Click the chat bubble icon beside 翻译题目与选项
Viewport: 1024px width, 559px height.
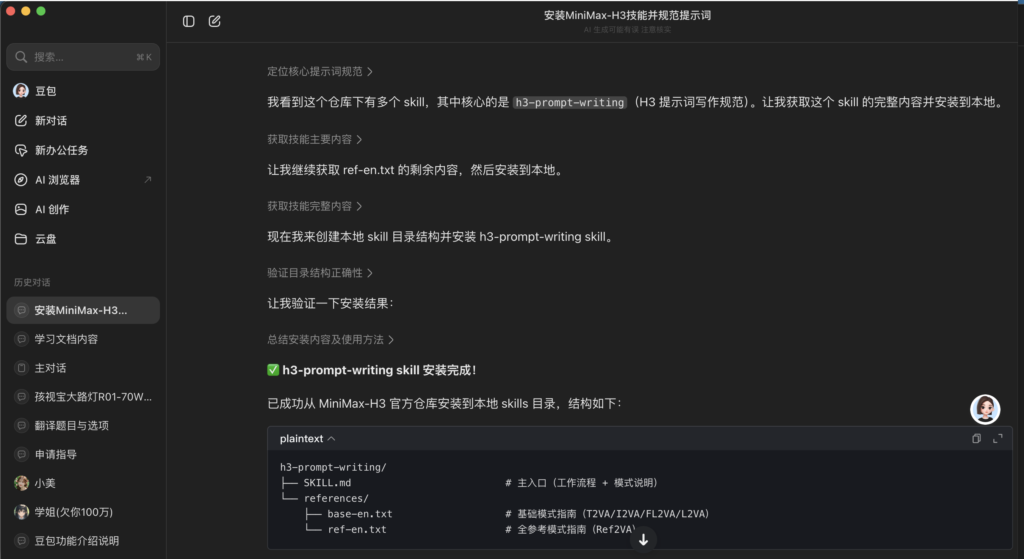22,425
